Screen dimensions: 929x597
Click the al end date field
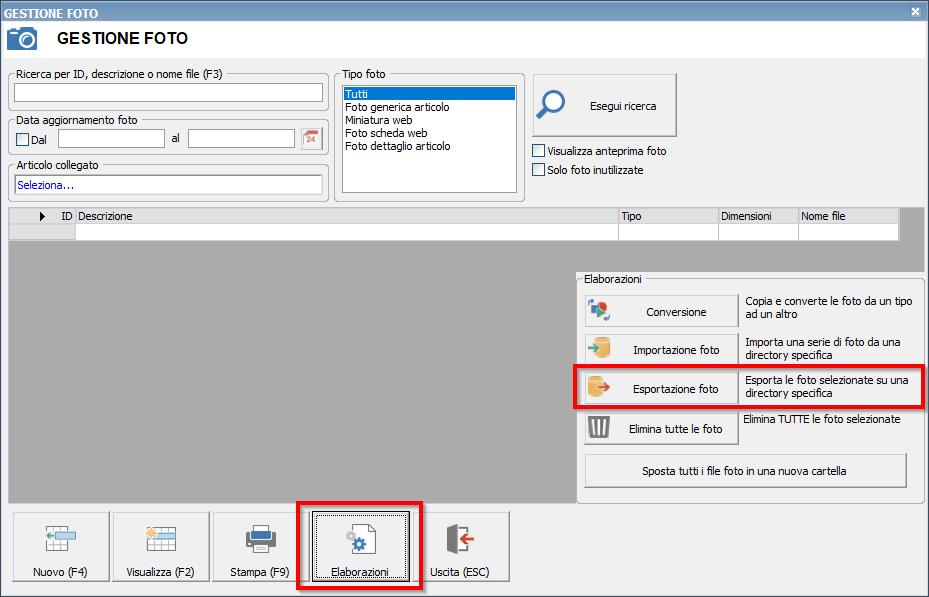[x=241, y=139]
